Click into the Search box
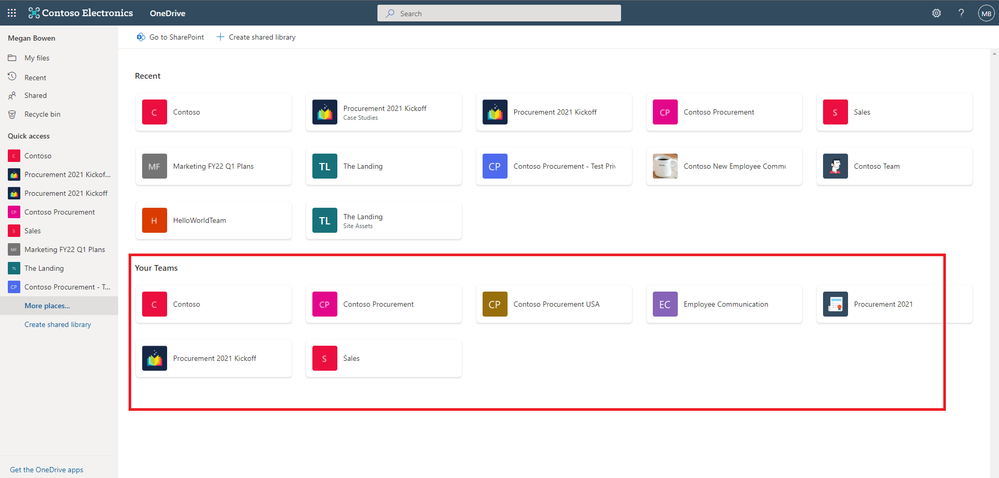This screenshot has width=999, height=478. (499, 13)
